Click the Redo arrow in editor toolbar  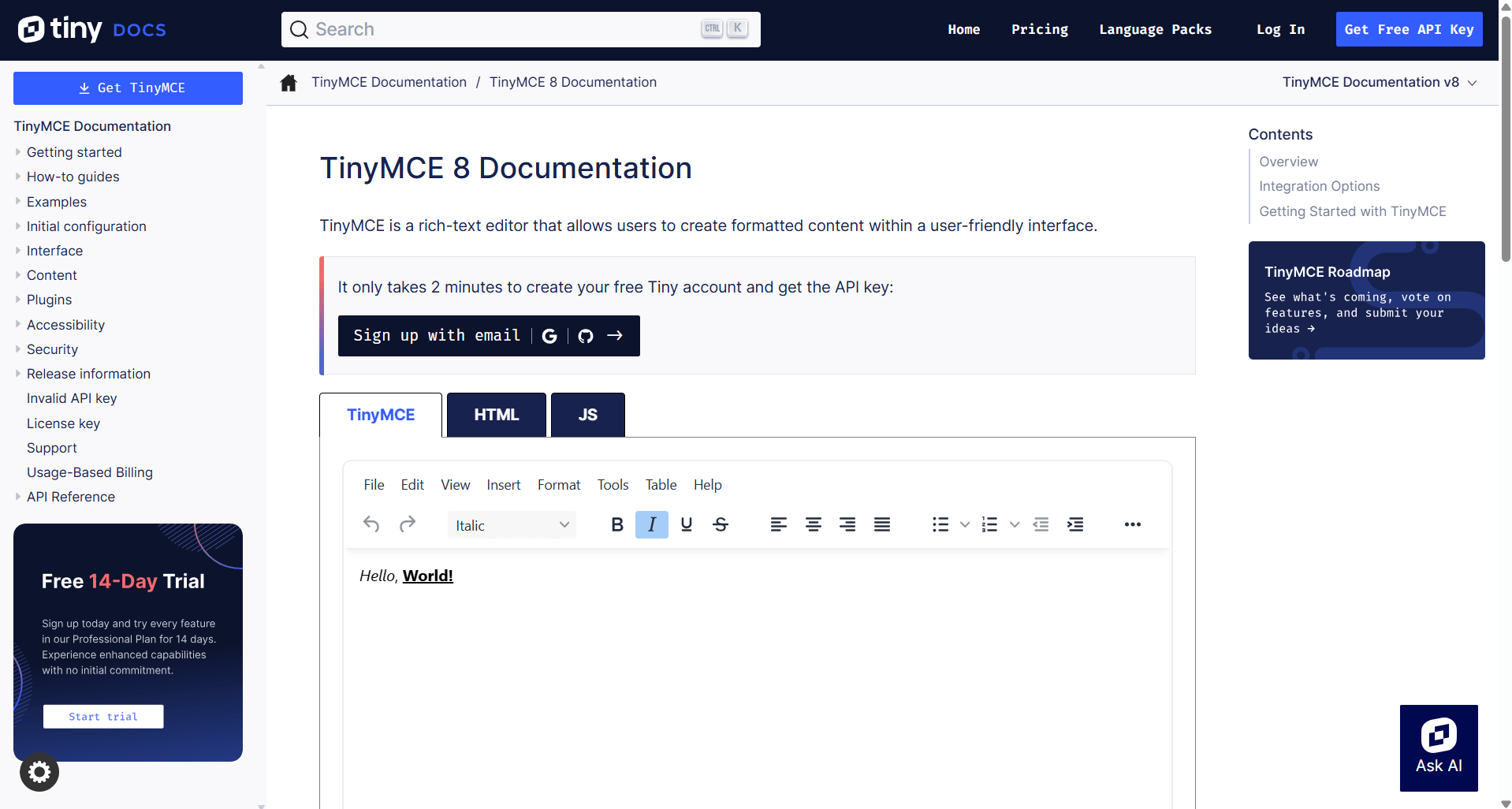(x=407, y=524)
